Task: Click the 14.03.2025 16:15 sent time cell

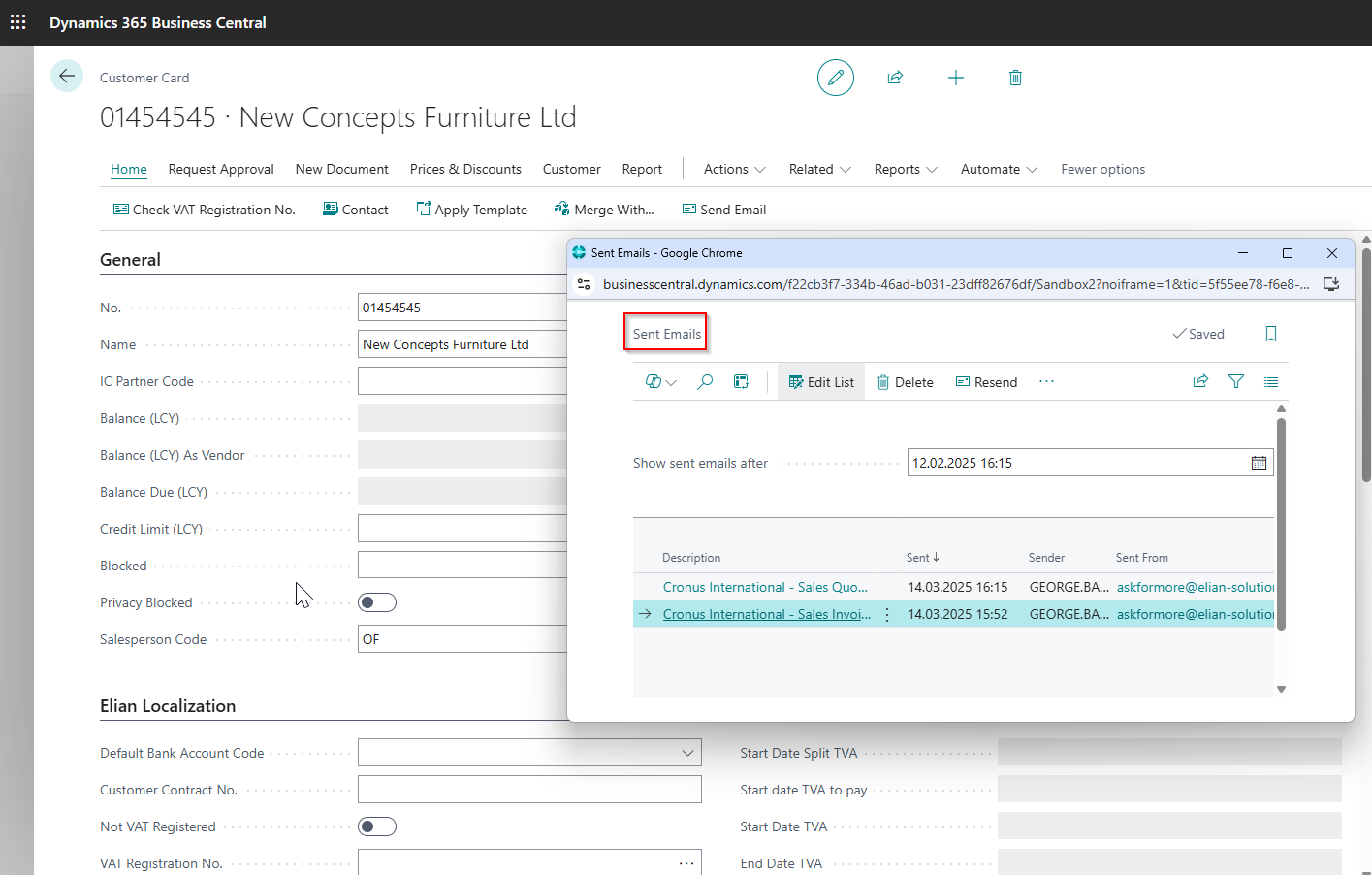Action: click(958, 587)
